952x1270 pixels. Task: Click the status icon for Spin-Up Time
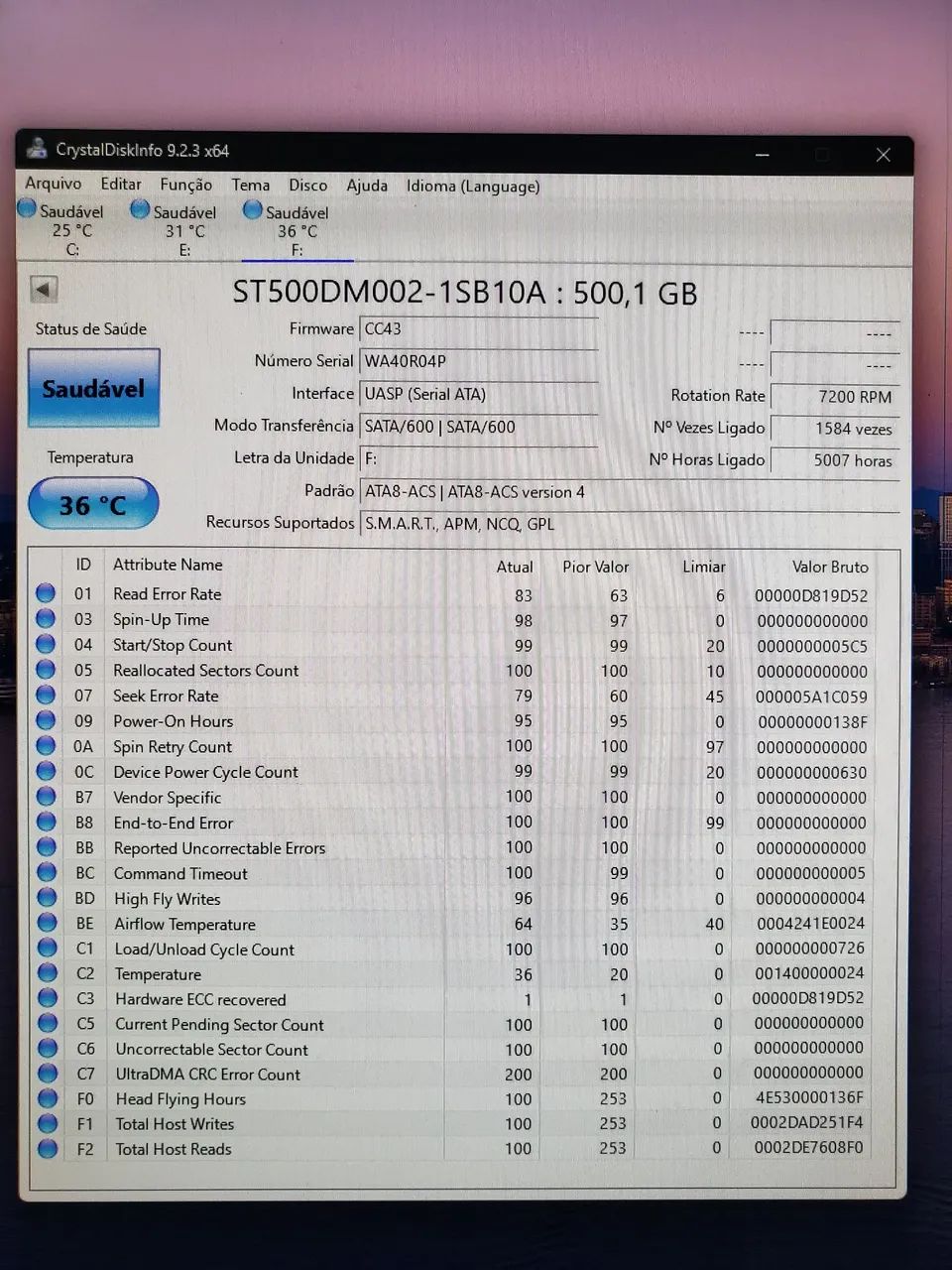tap(46, 619)
